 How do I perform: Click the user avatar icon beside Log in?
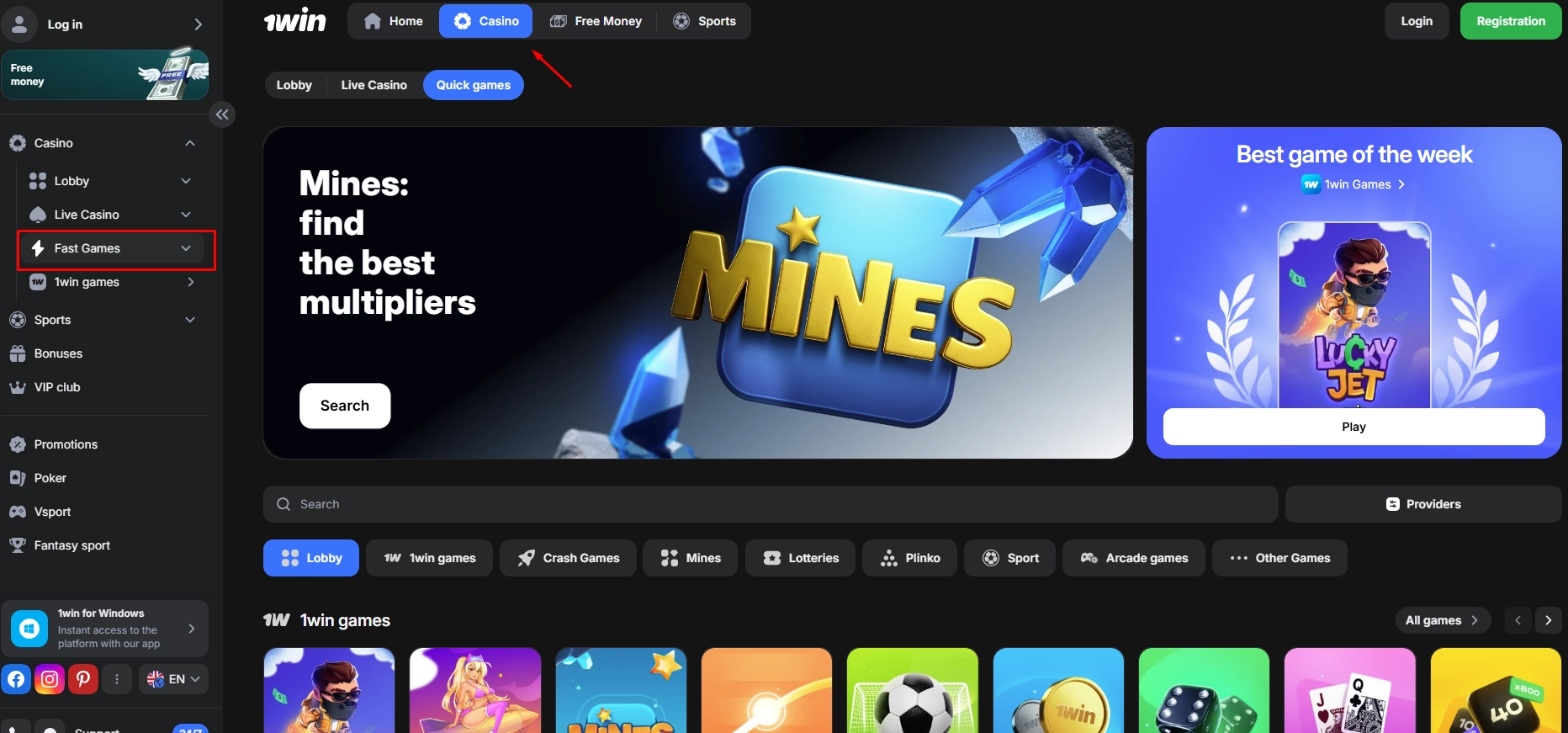coord(19,24)
